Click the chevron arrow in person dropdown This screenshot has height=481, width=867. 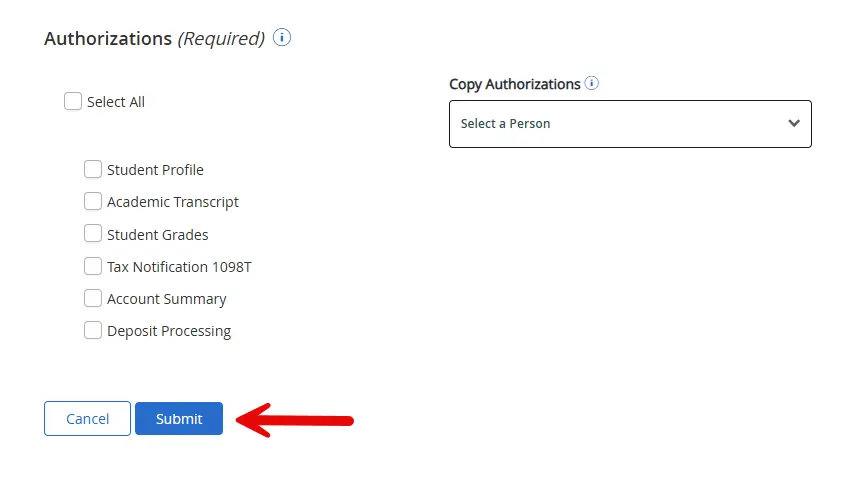coord(794,124)
